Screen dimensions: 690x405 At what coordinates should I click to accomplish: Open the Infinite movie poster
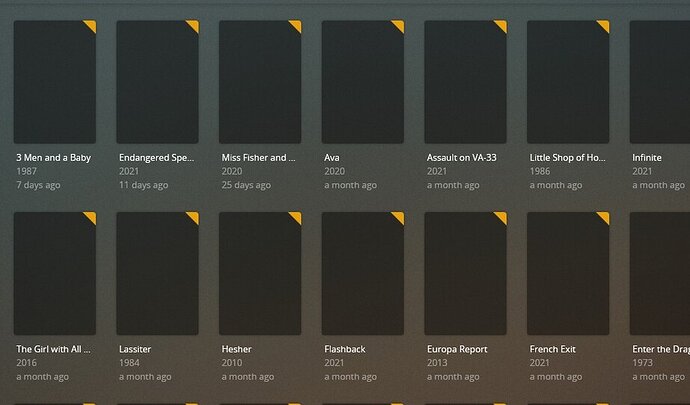tap(660, 82)
